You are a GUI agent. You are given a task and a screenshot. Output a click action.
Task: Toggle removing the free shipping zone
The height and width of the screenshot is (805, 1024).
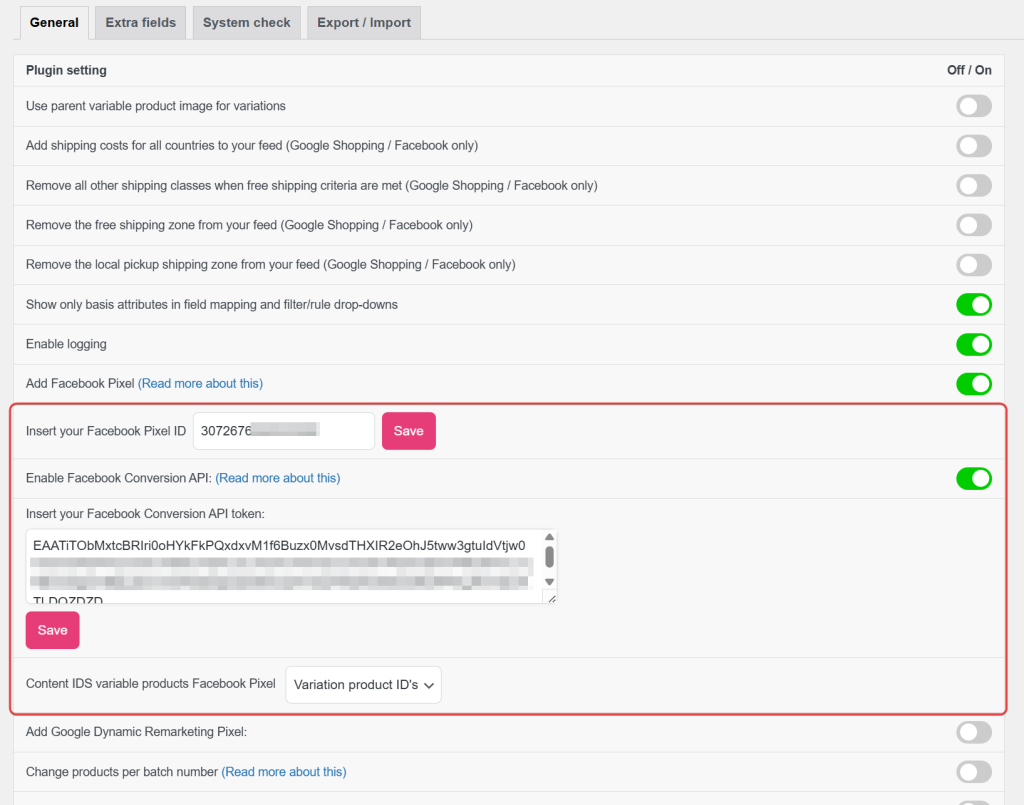pyautogui.click(x=973, y=225)
